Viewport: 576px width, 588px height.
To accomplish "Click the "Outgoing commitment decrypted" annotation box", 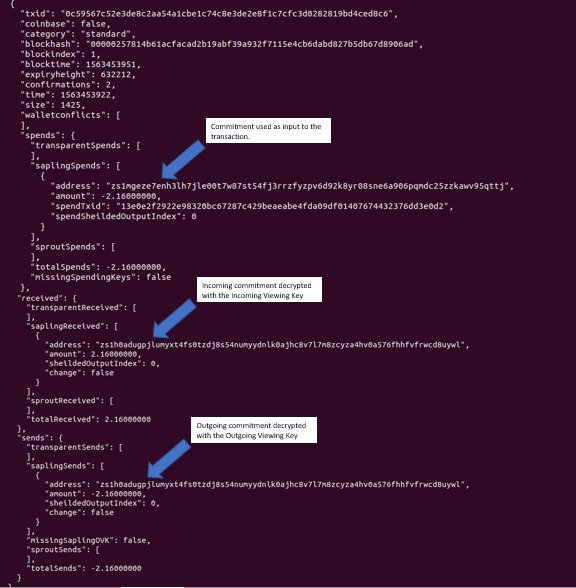I will (x=254, y=430).
